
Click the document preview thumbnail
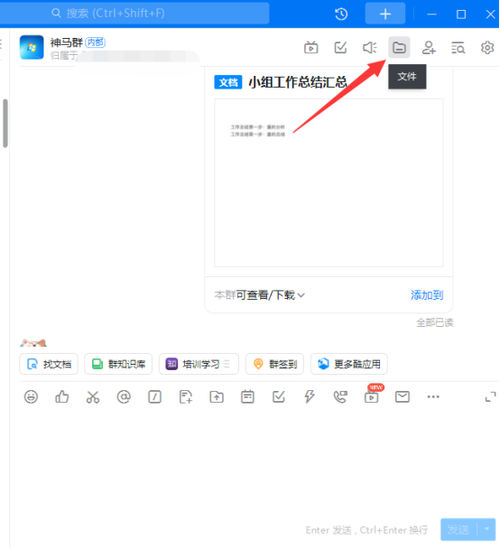click(x=328, y=183)
